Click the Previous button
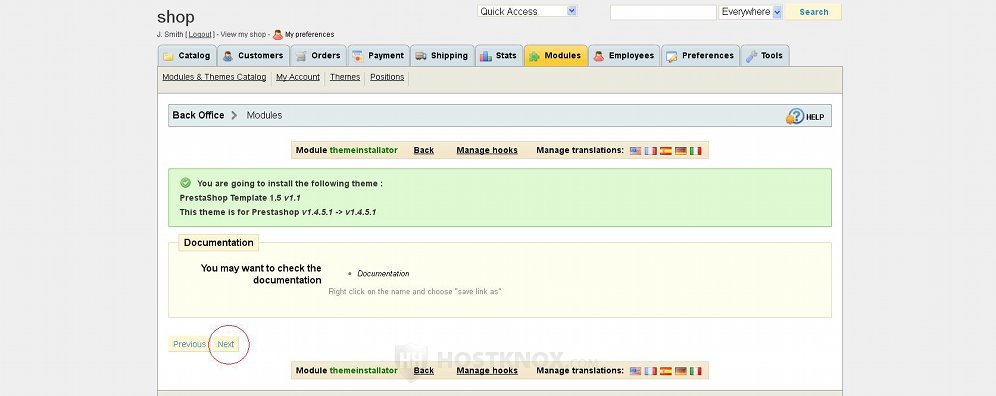 189,344
